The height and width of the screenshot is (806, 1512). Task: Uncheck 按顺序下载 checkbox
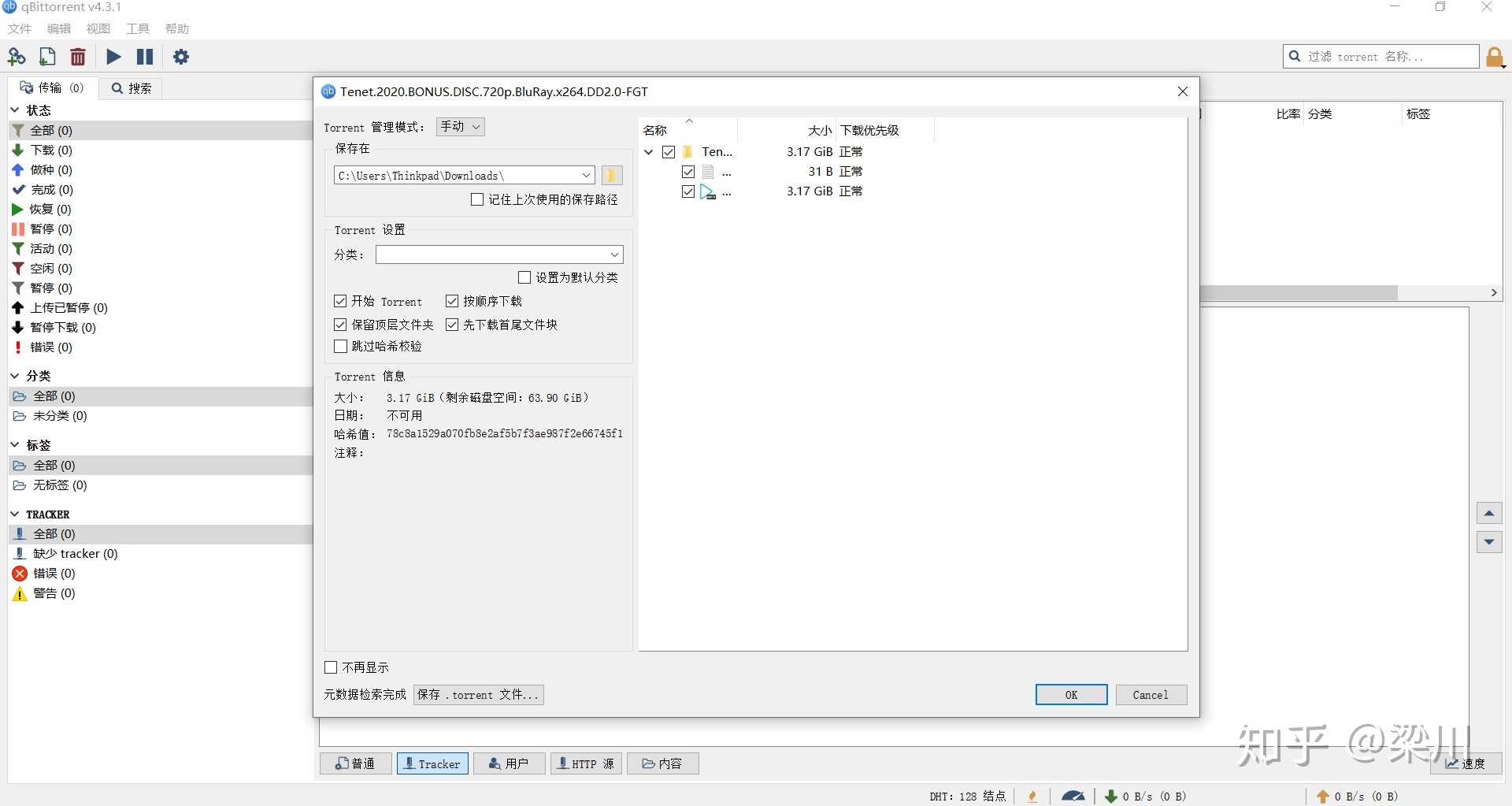pyautogui.click(x=452, y=301)
